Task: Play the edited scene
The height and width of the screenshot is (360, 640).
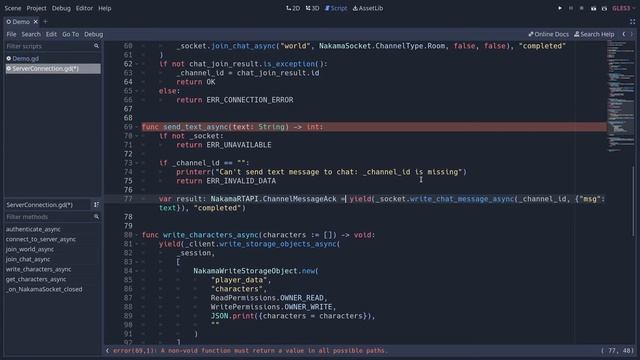Action: (593, 8)
